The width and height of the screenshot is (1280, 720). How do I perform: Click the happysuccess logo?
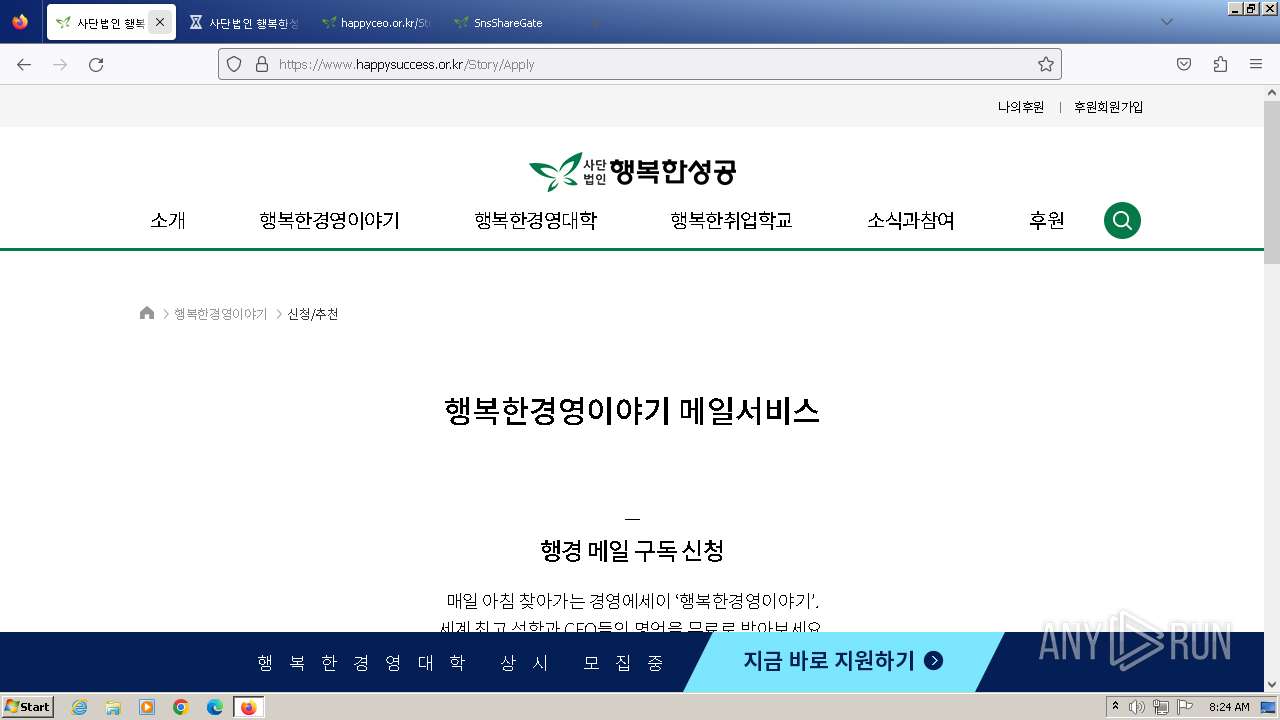pos(632,172)
